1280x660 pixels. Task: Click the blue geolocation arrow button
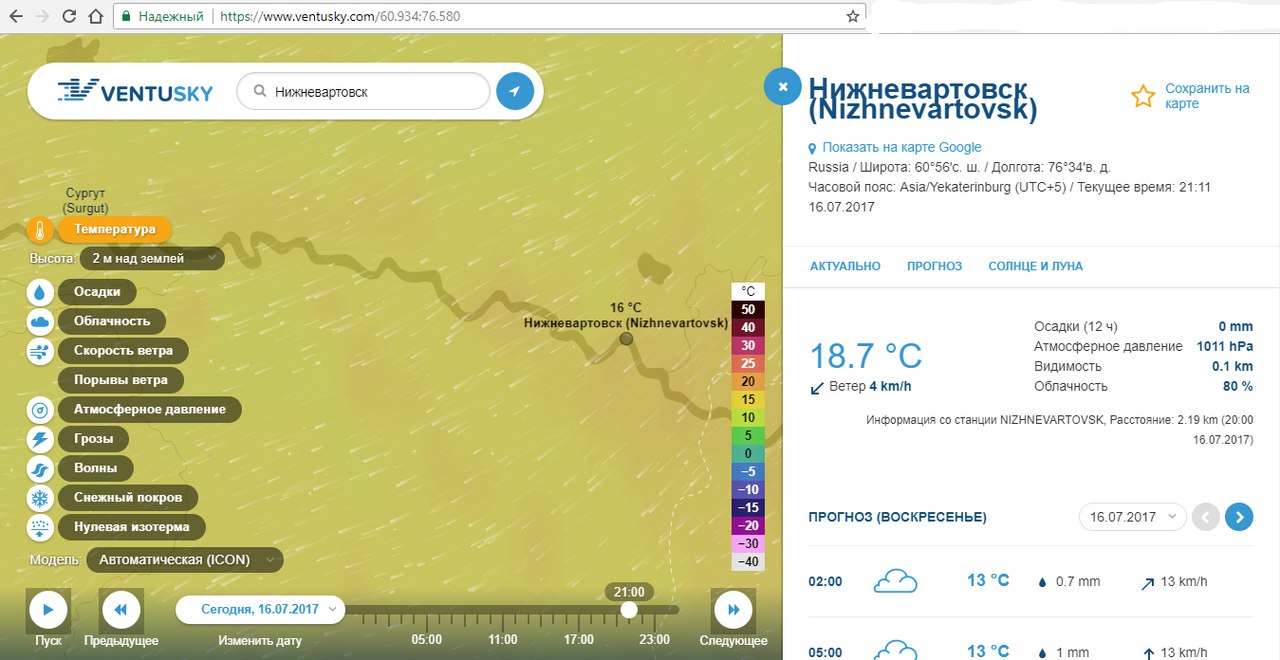[515, 92]
